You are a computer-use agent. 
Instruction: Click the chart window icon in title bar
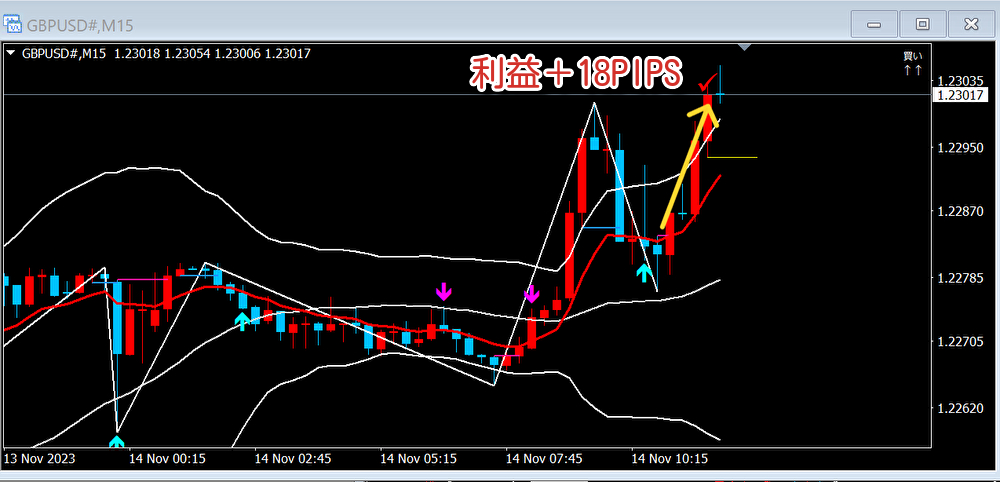click(13, 24)
